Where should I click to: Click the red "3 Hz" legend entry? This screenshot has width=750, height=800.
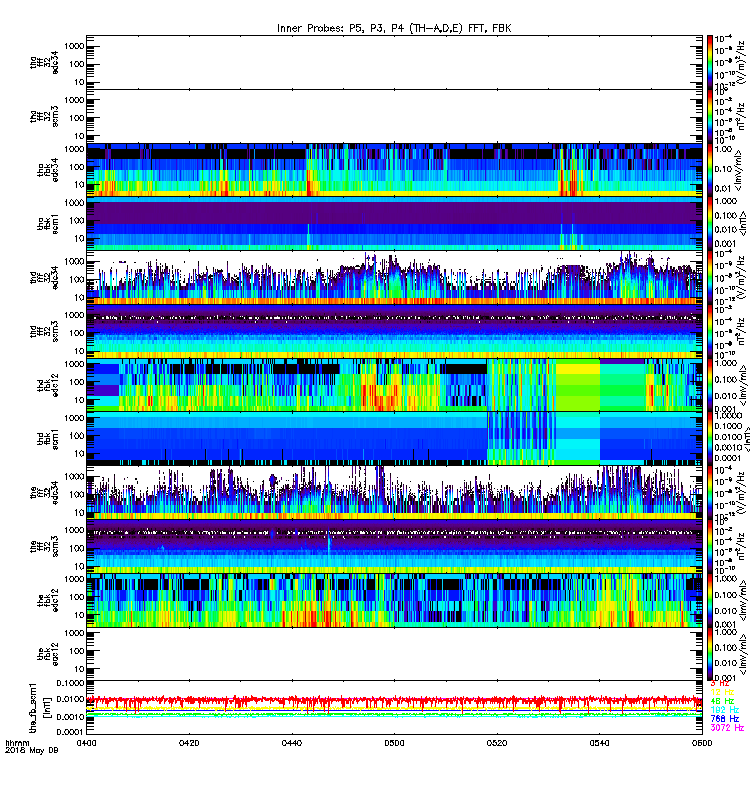(720, 683)
